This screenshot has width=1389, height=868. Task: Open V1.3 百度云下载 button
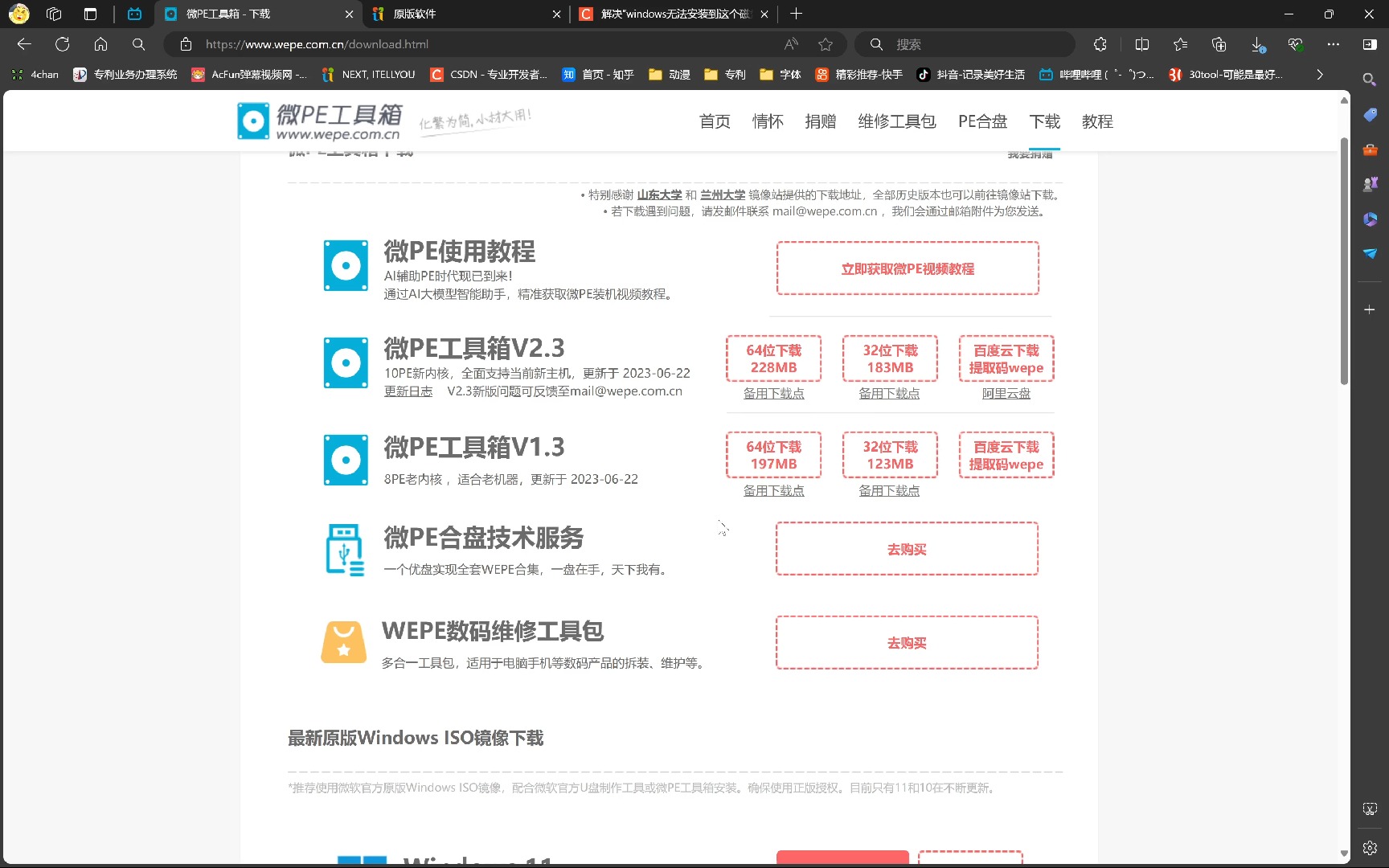point(1006,455)
